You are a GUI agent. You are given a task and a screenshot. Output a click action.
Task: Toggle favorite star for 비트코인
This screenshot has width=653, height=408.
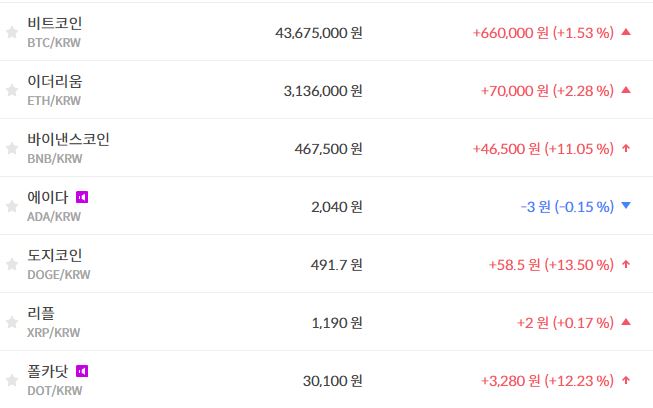[x=12, y=32]
